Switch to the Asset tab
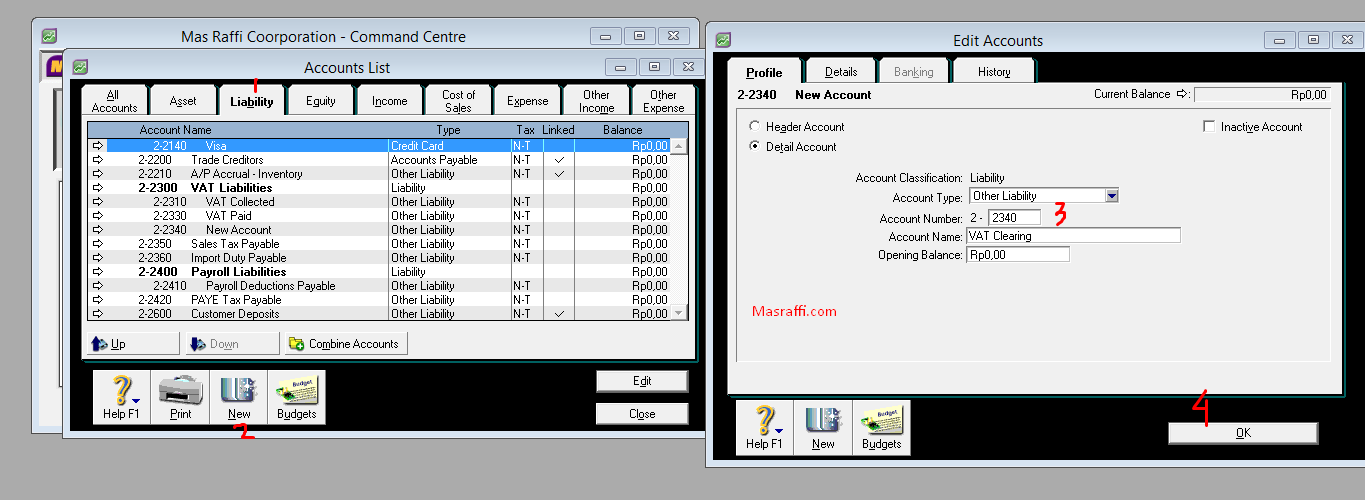Image resolution: width=1365 pixels, height=500 pixels. tap(183, 101)
